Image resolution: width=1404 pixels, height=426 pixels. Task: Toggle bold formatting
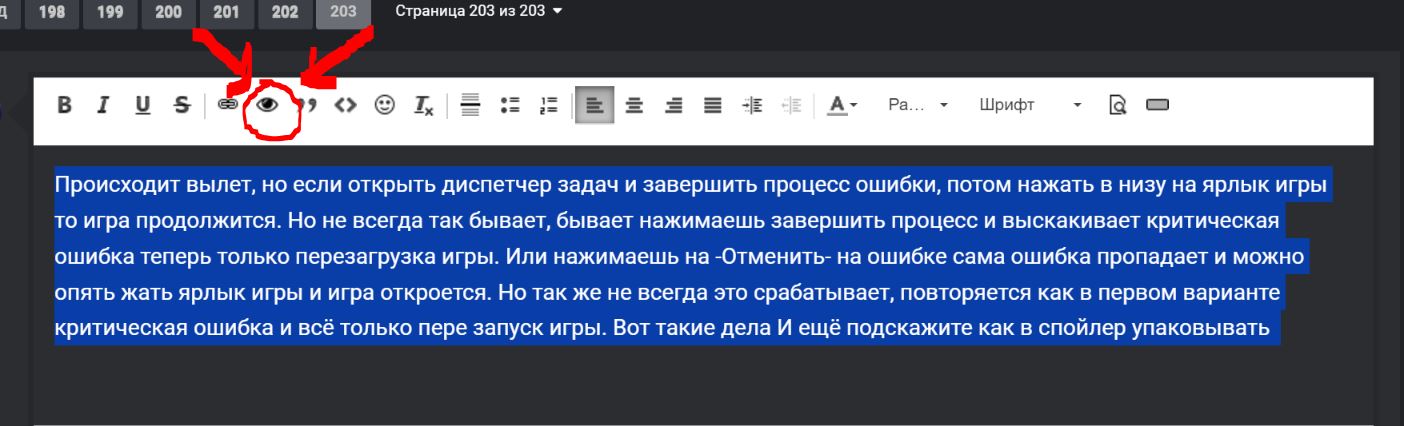click(x=64, y=104)
